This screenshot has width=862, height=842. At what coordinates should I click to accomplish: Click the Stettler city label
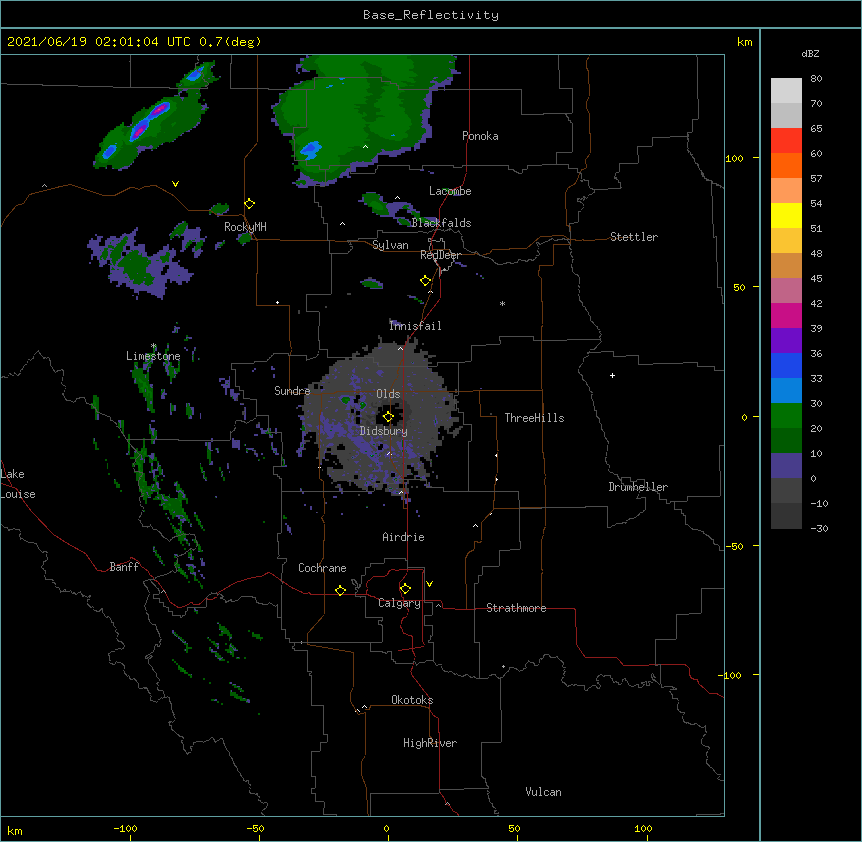(x=634, y=237)
